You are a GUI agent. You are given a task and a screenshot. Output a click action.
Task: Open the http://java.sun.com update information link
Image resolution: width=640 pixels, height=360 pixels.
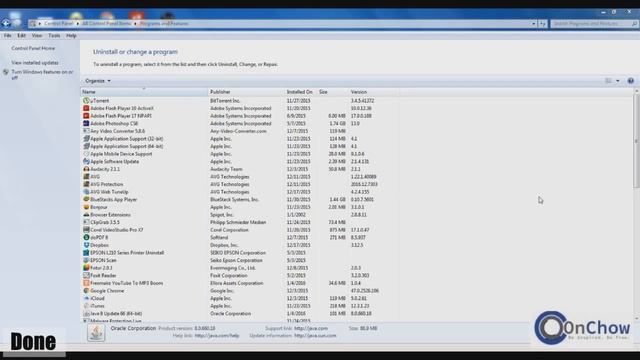315,336
